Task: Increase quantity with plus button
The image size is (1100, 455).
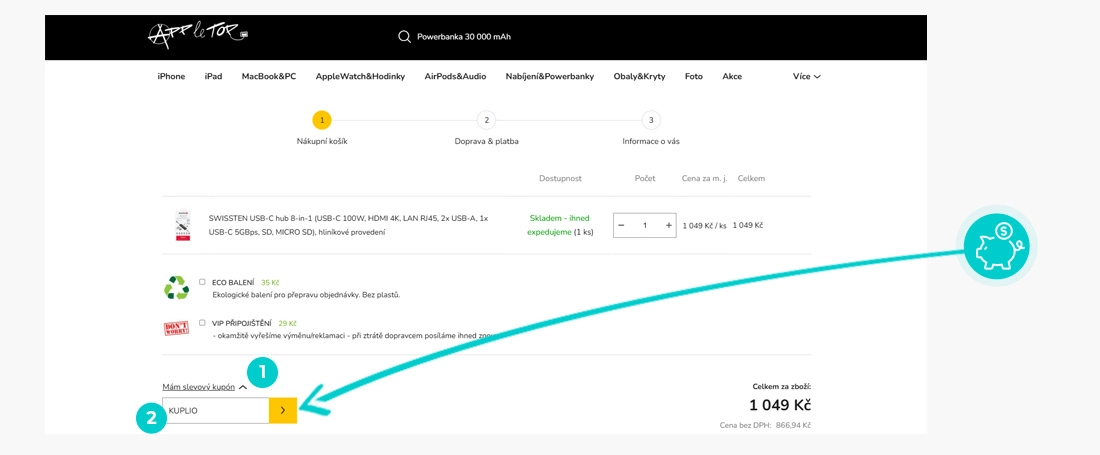Action: pos(669,225)
